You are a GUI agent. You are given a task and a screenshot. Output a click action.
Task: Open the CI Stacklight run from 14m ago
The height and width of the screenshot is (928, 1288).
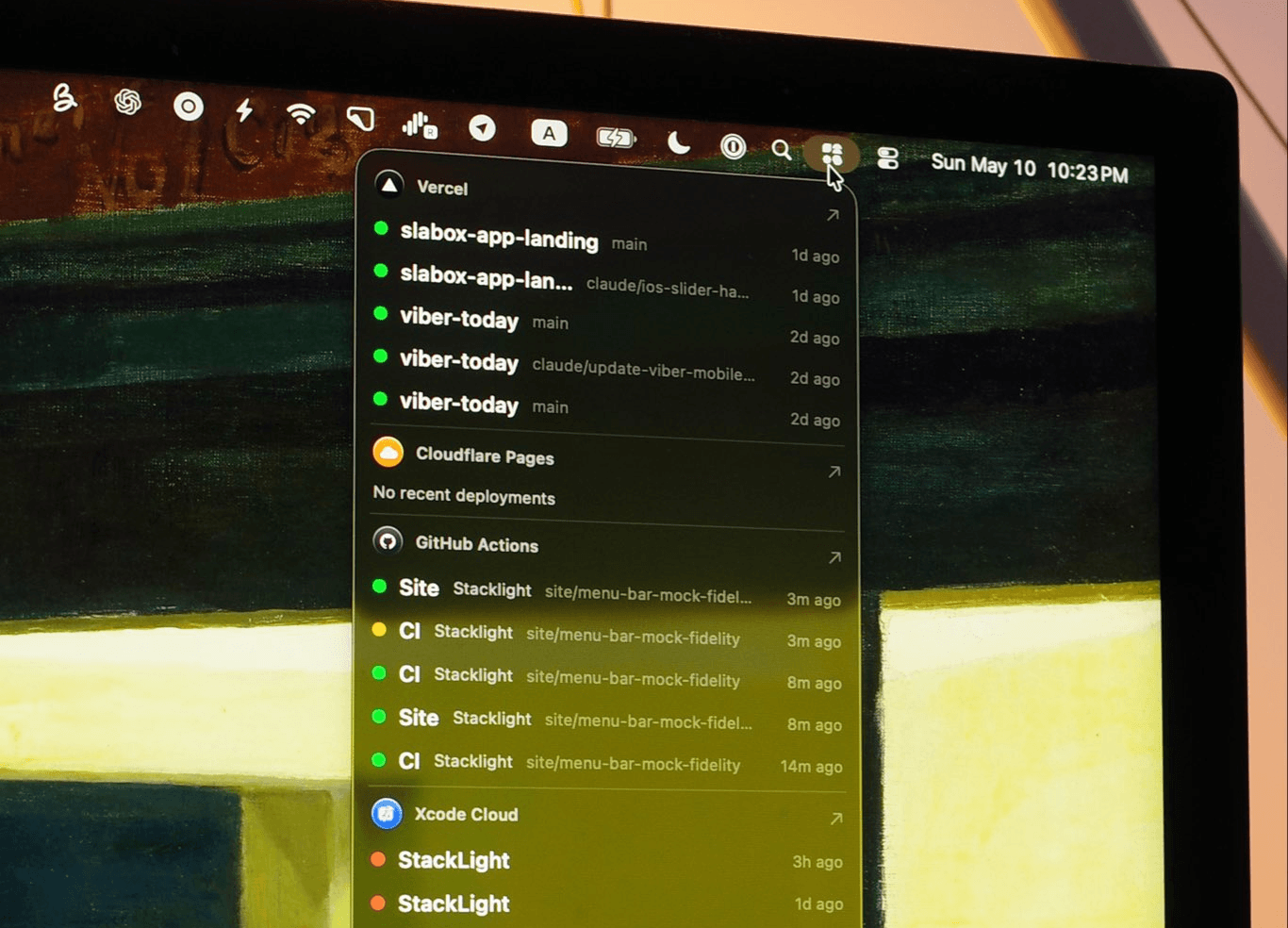(606, 763)
